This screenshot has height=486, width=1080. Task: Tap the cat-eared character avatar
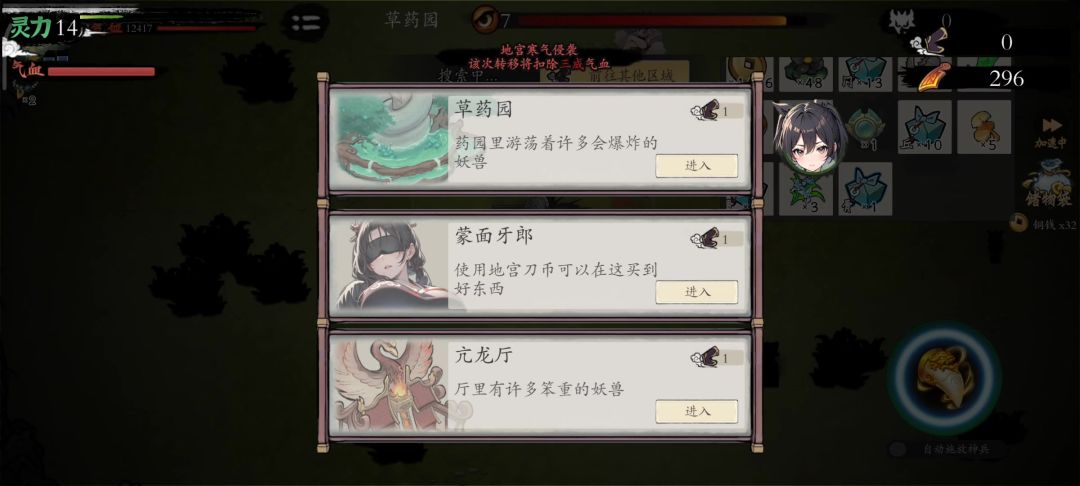(809, 138)
